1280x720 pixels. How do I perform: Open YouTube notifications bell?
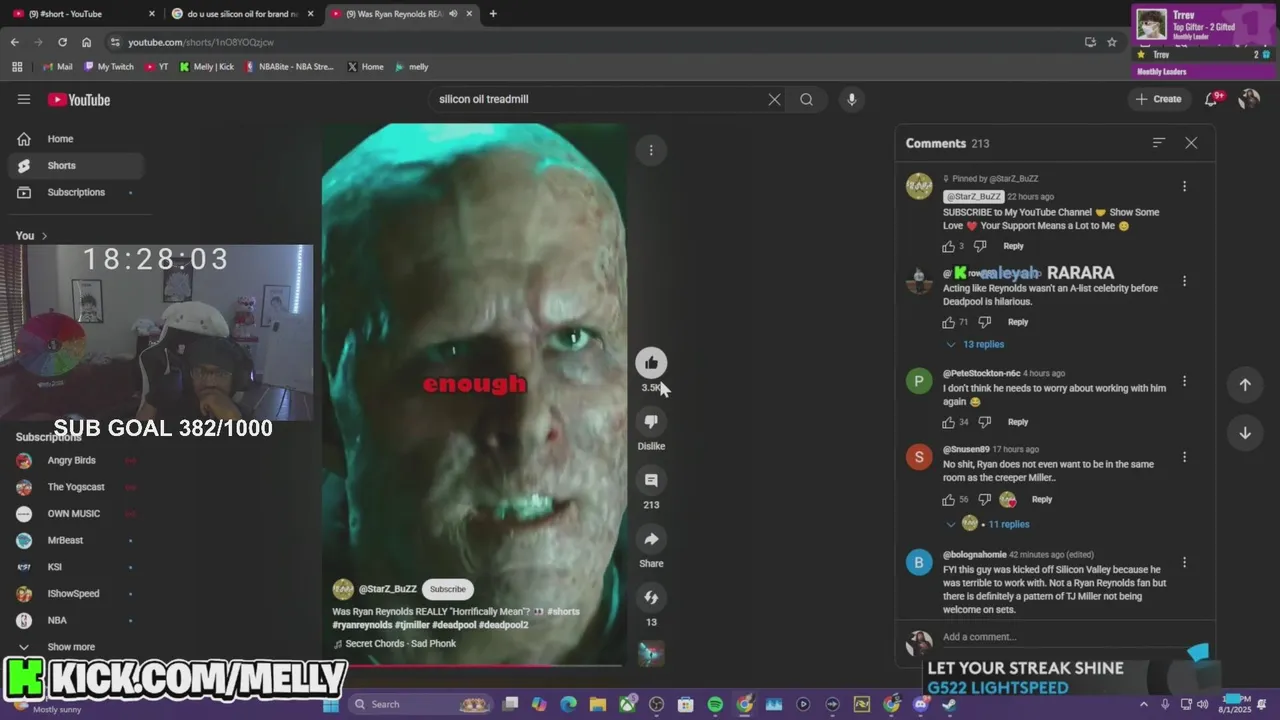point(1212,99)
